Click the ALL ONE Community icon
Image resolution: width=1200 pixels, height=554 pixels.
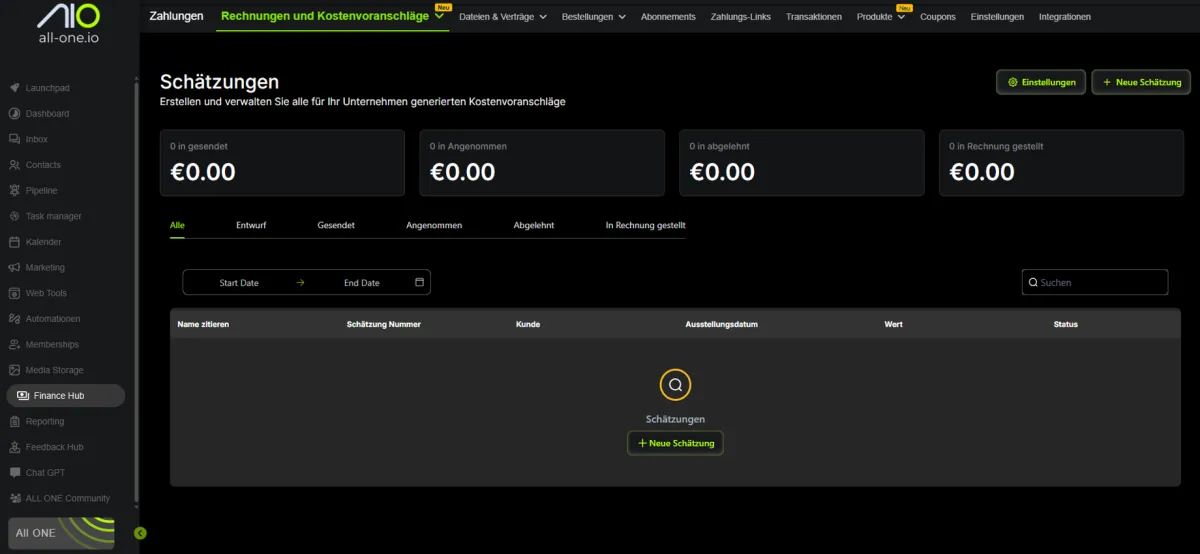pos(15,498)
